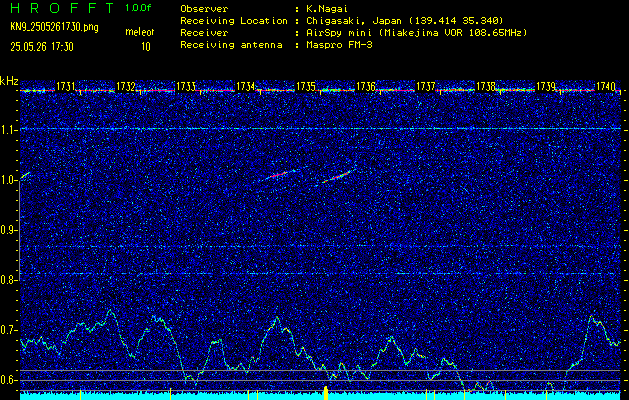Click the HROFFT title text
629x400 pixels.
pos(62,8)
